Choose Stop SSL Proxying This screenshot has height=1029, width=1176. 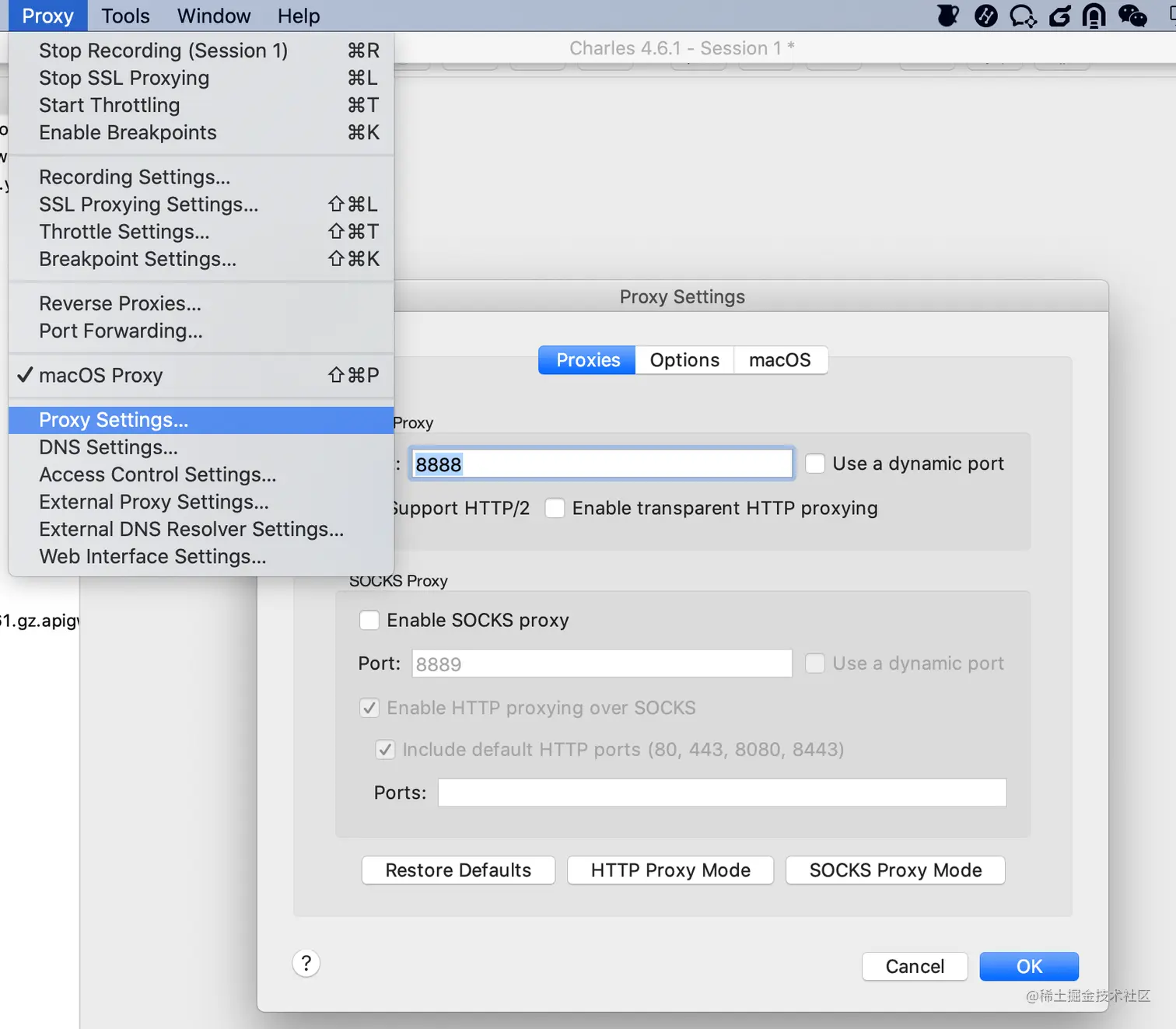click(201, 78)
